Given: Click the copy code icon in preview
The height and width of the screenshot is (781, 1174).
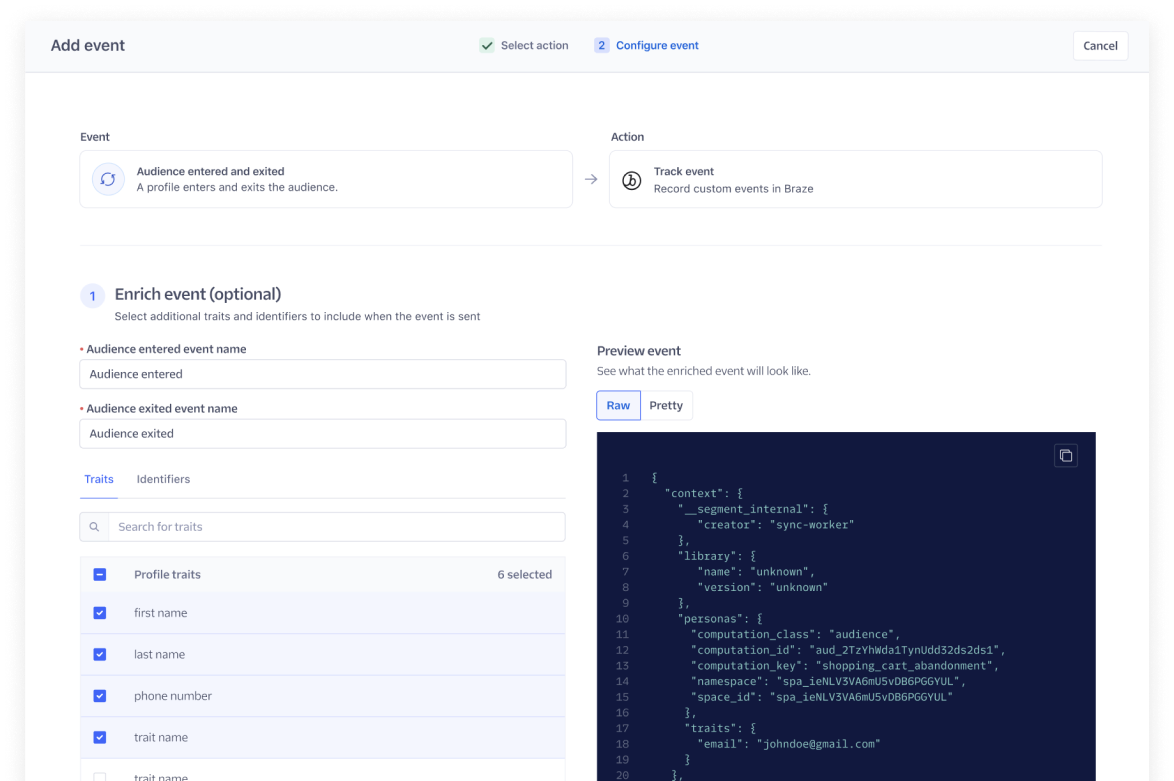Looking at the screenshot, I should click(1065, 455).
